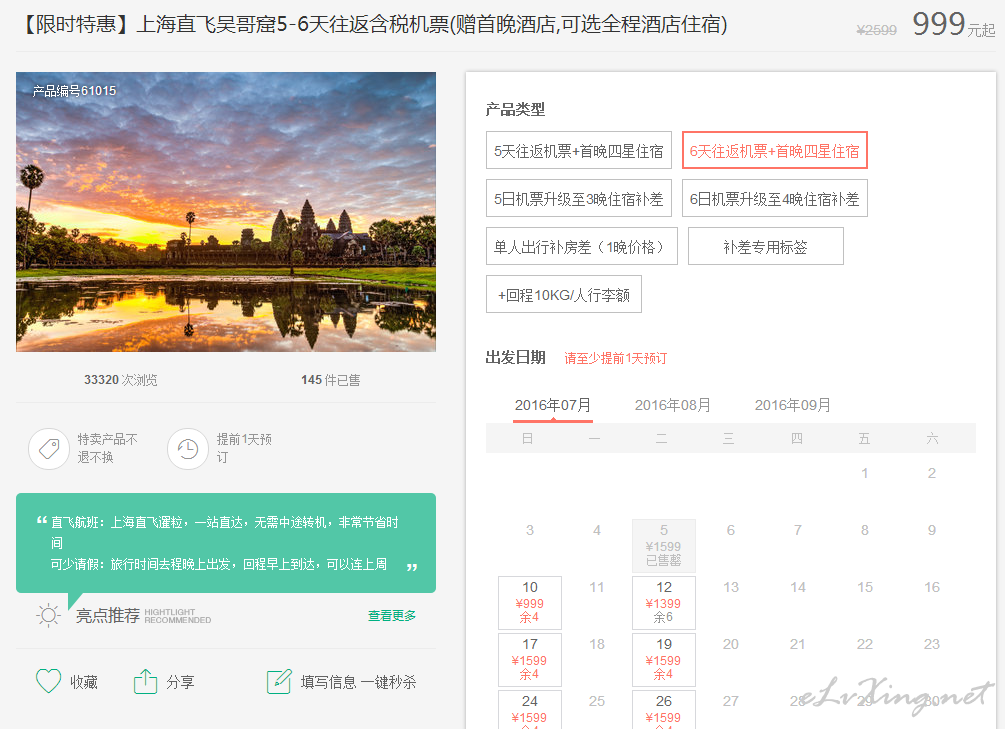Pick July 12 departure date ¥1399
1005x729 pixels.
click(x=663, y=602)
